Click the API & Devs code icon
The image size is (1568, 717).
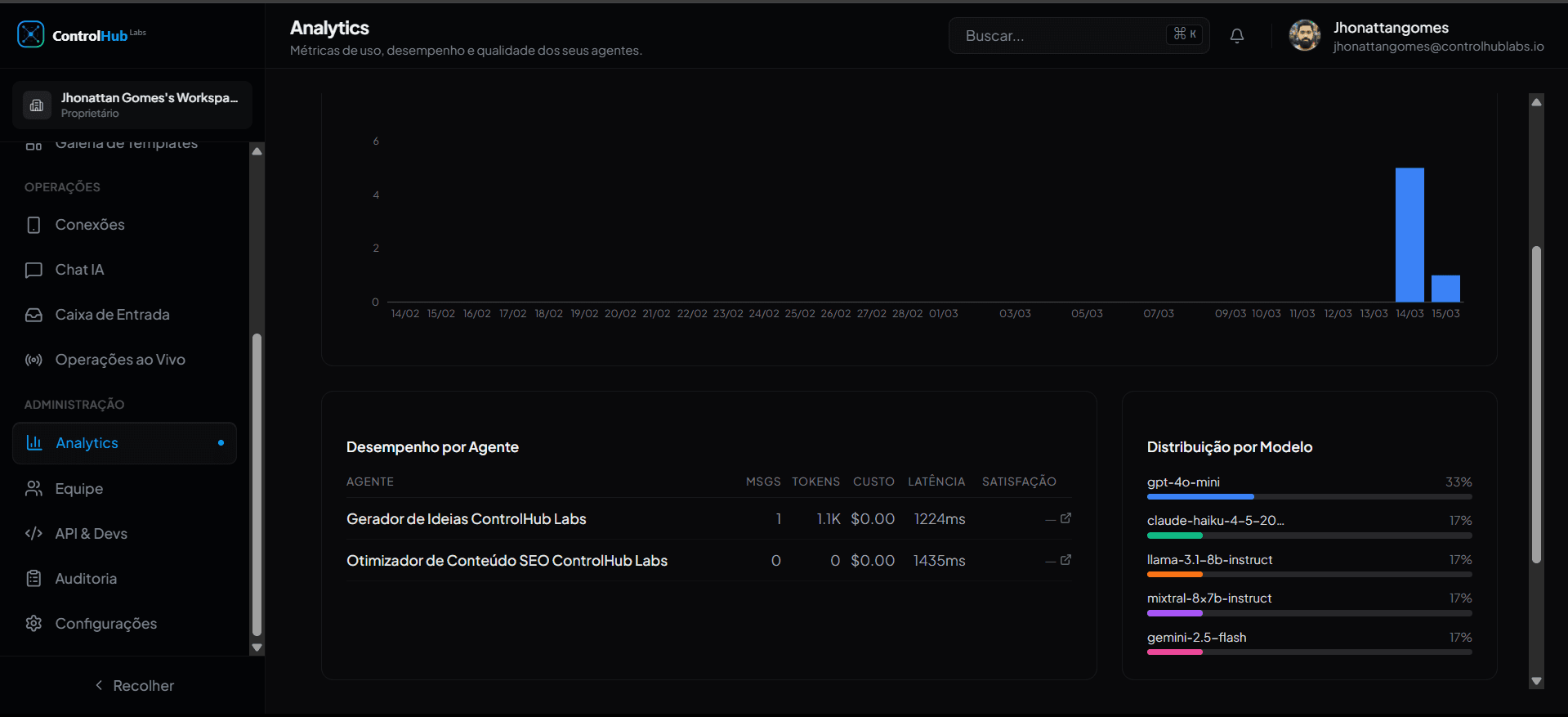point(34,533)
